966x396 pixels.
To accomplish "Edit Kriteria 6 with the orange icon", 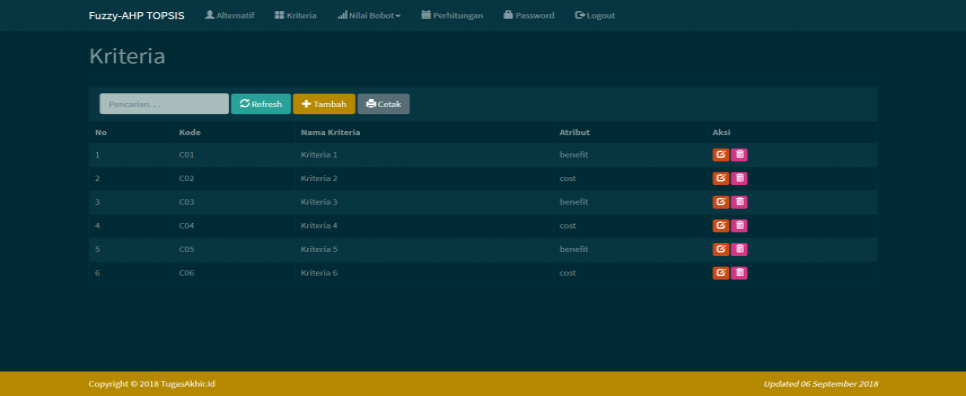I will click(x=720, y=273).
